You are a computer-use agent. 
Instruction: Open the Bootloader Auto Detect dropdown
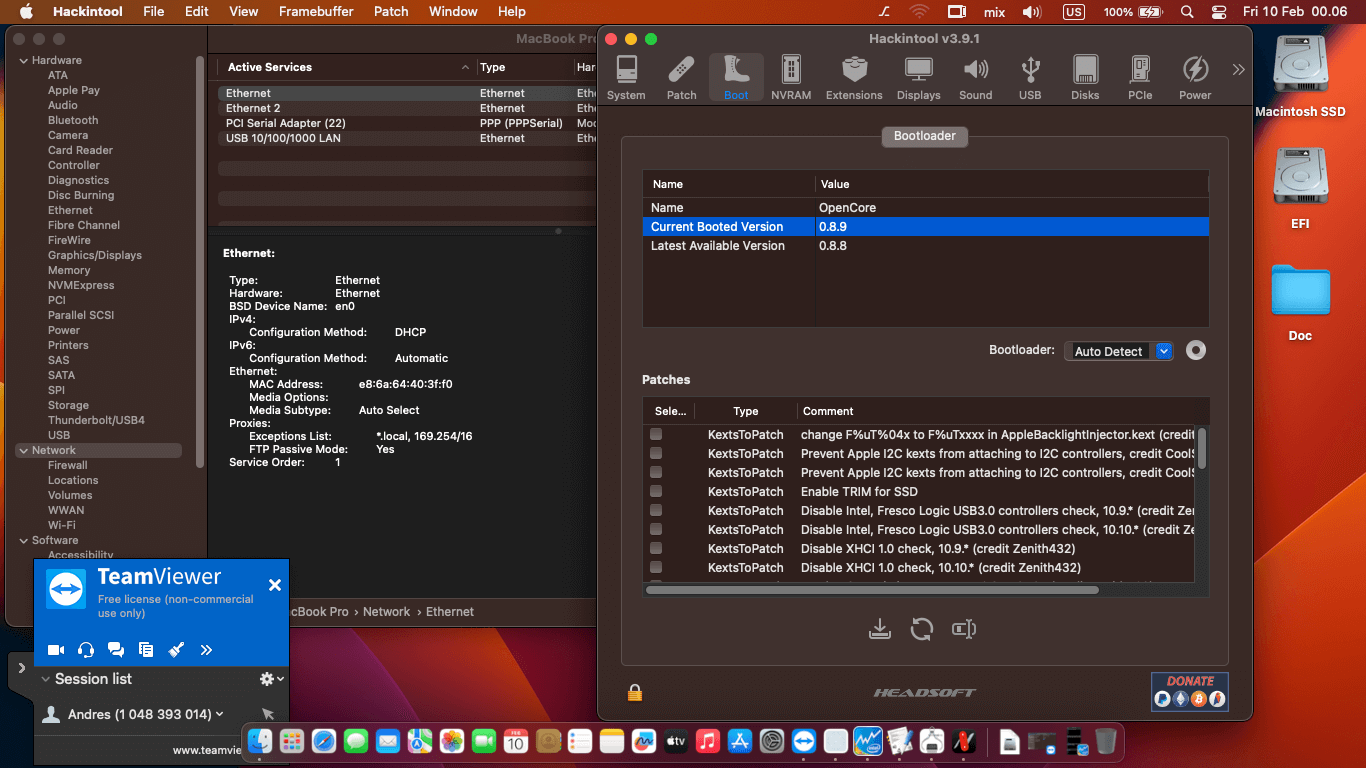pos(1118,351)
